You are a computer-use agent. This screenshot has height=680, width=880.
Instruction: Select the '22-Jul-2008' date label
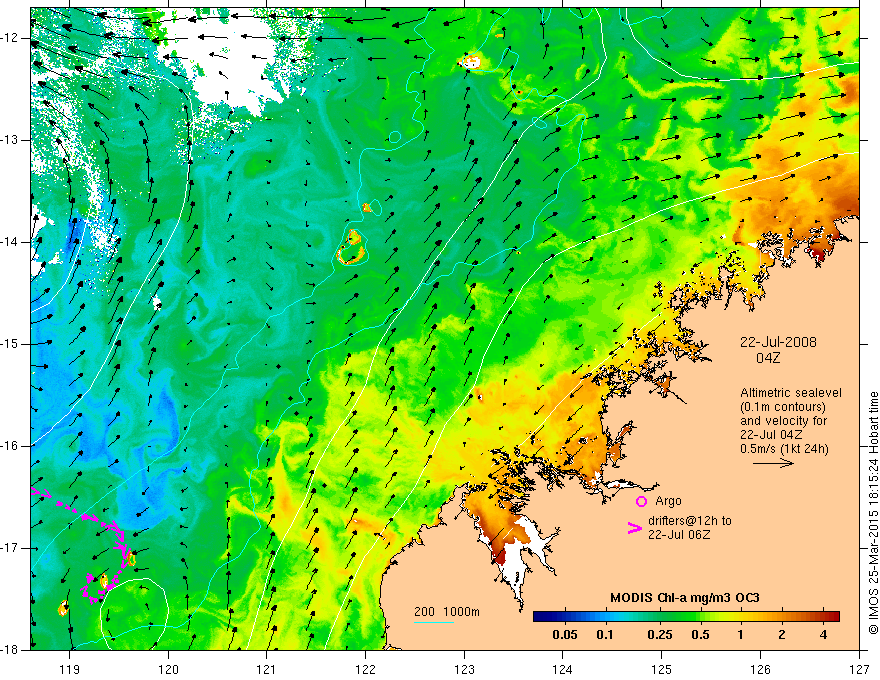tap(778, 342)
